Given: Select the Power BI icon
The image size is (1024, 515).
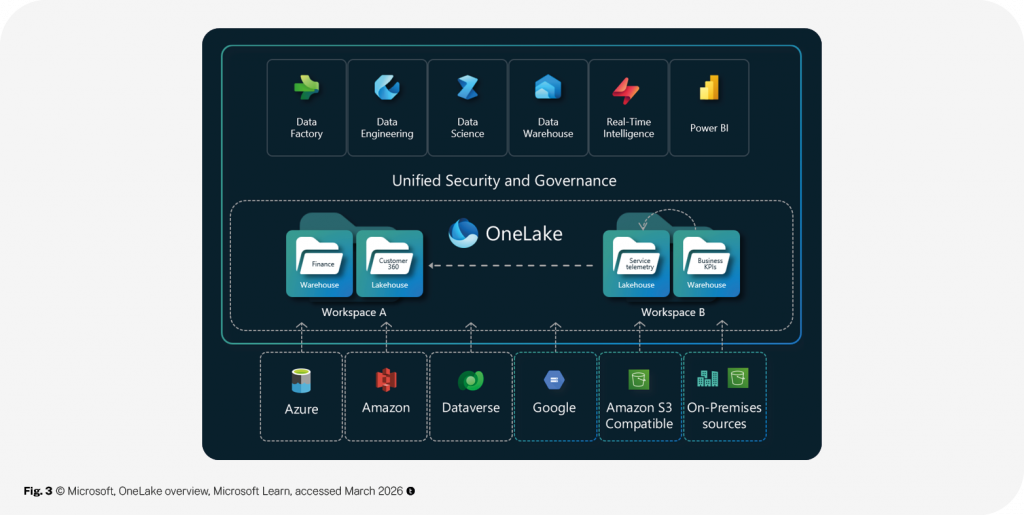Looking at the screenshot, I should [x=709, y=89].
